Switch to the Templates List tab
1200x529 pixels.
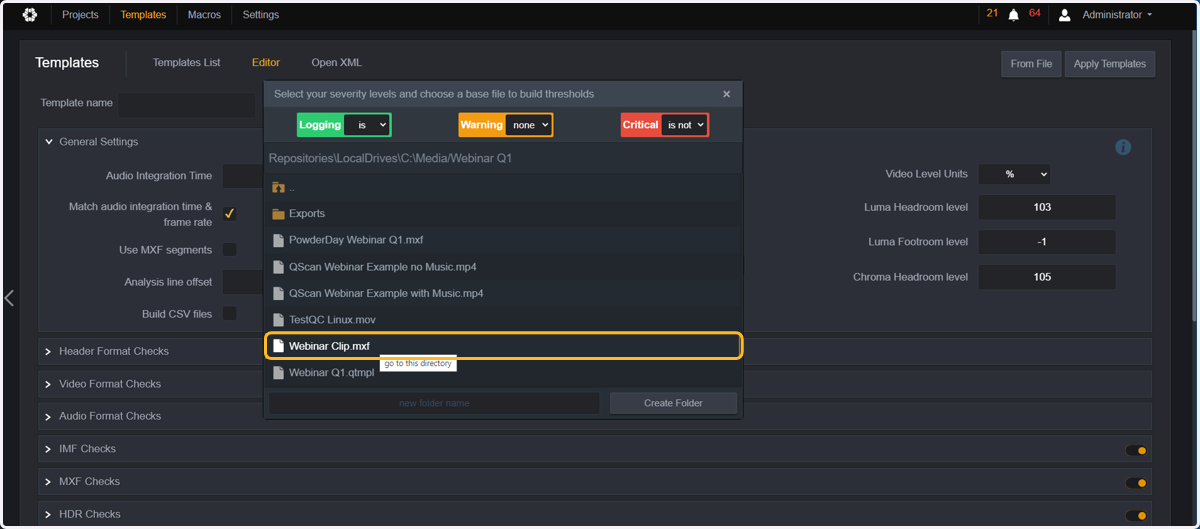[186, 63]
